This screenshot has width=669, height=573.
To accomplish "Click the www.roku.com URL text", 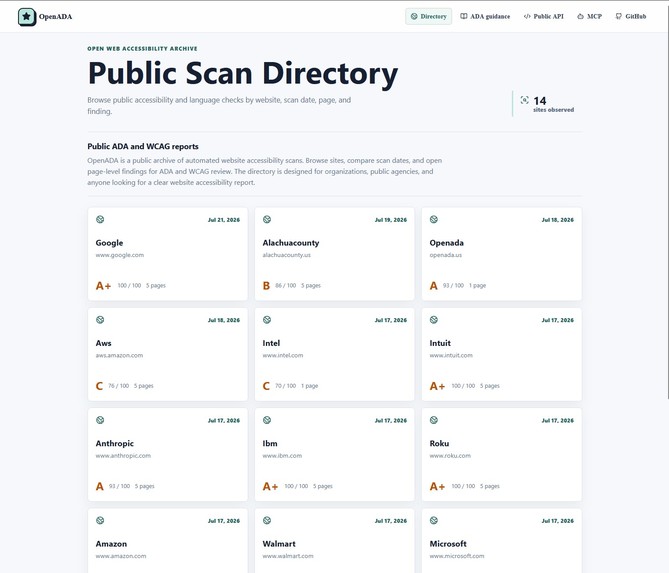I will pyautogui.click(x=450, y=455).
